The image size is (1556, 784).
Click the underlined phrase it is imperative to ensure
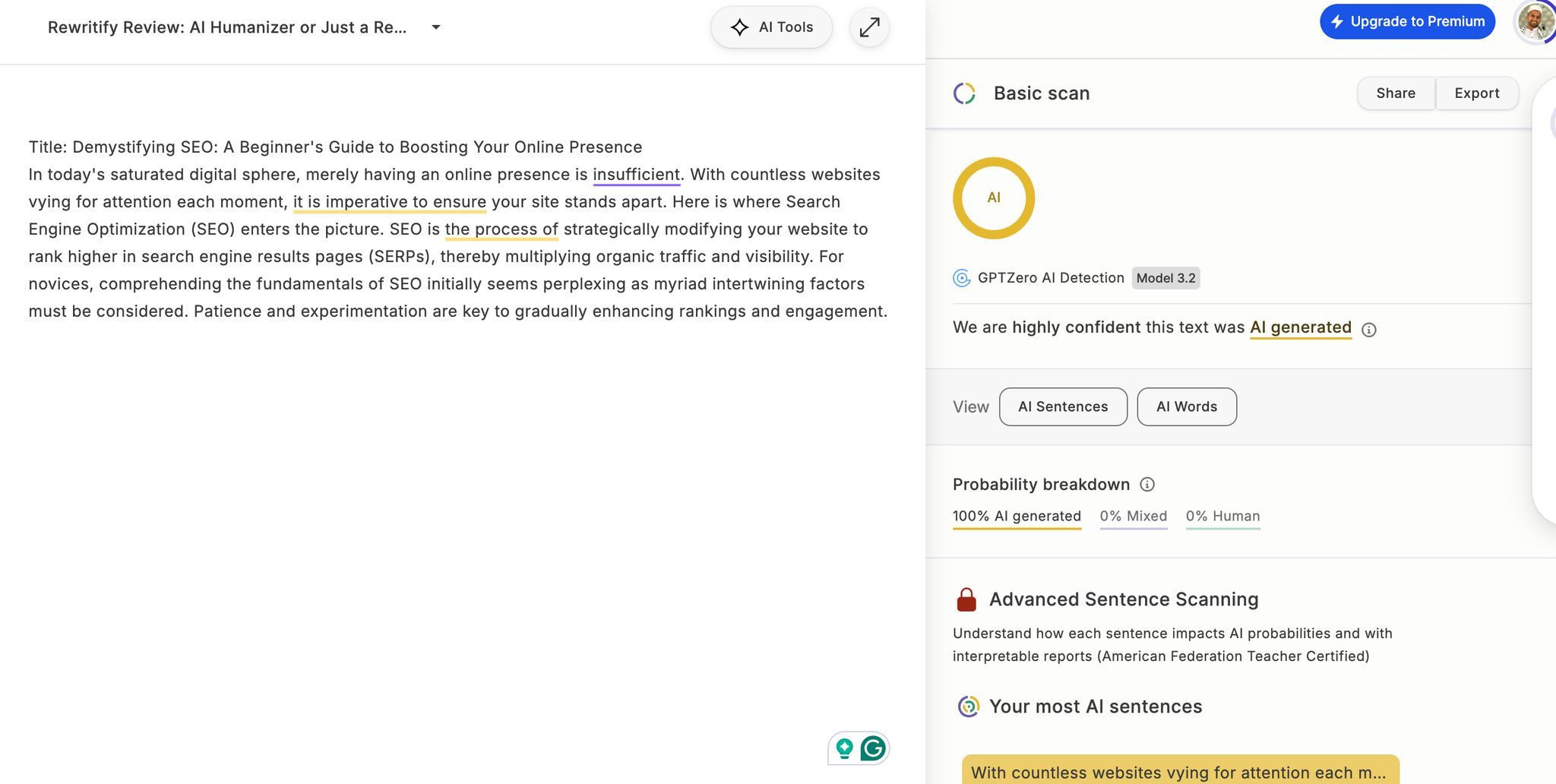390,202
